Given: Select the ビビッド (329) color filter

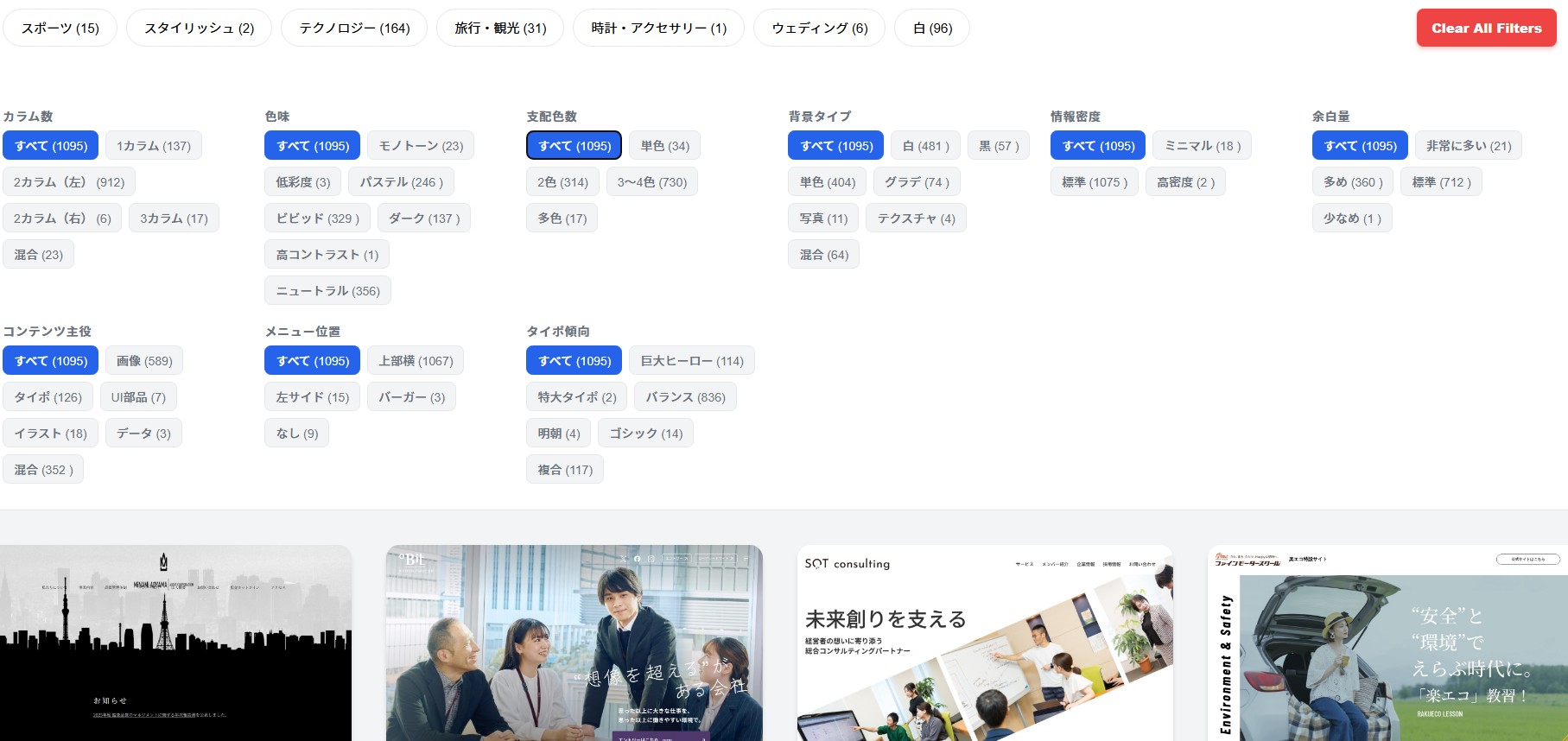Looking at the screenshot, I should click(x=317, y=218).
